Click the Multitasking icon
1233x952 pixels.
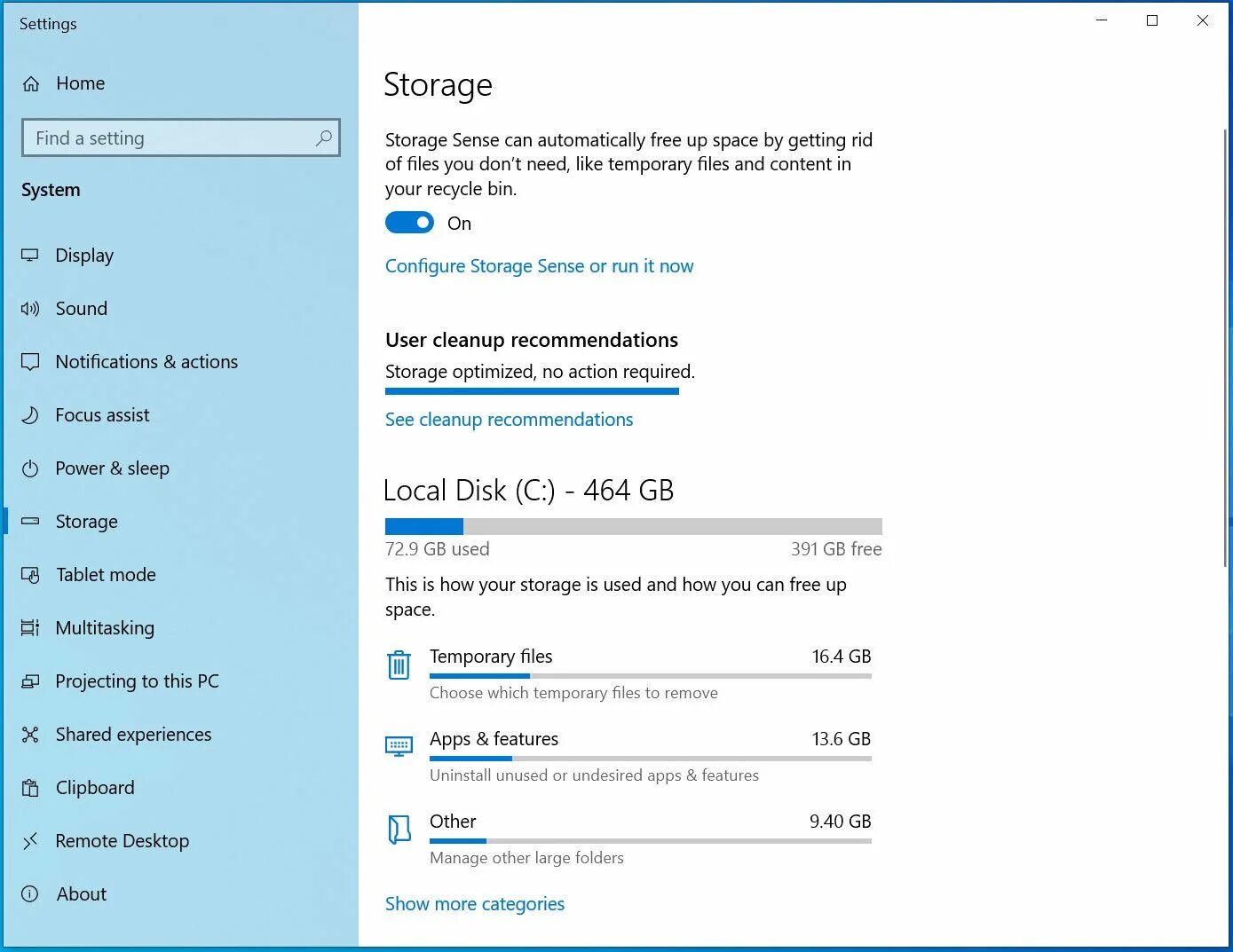click(30, 628)
